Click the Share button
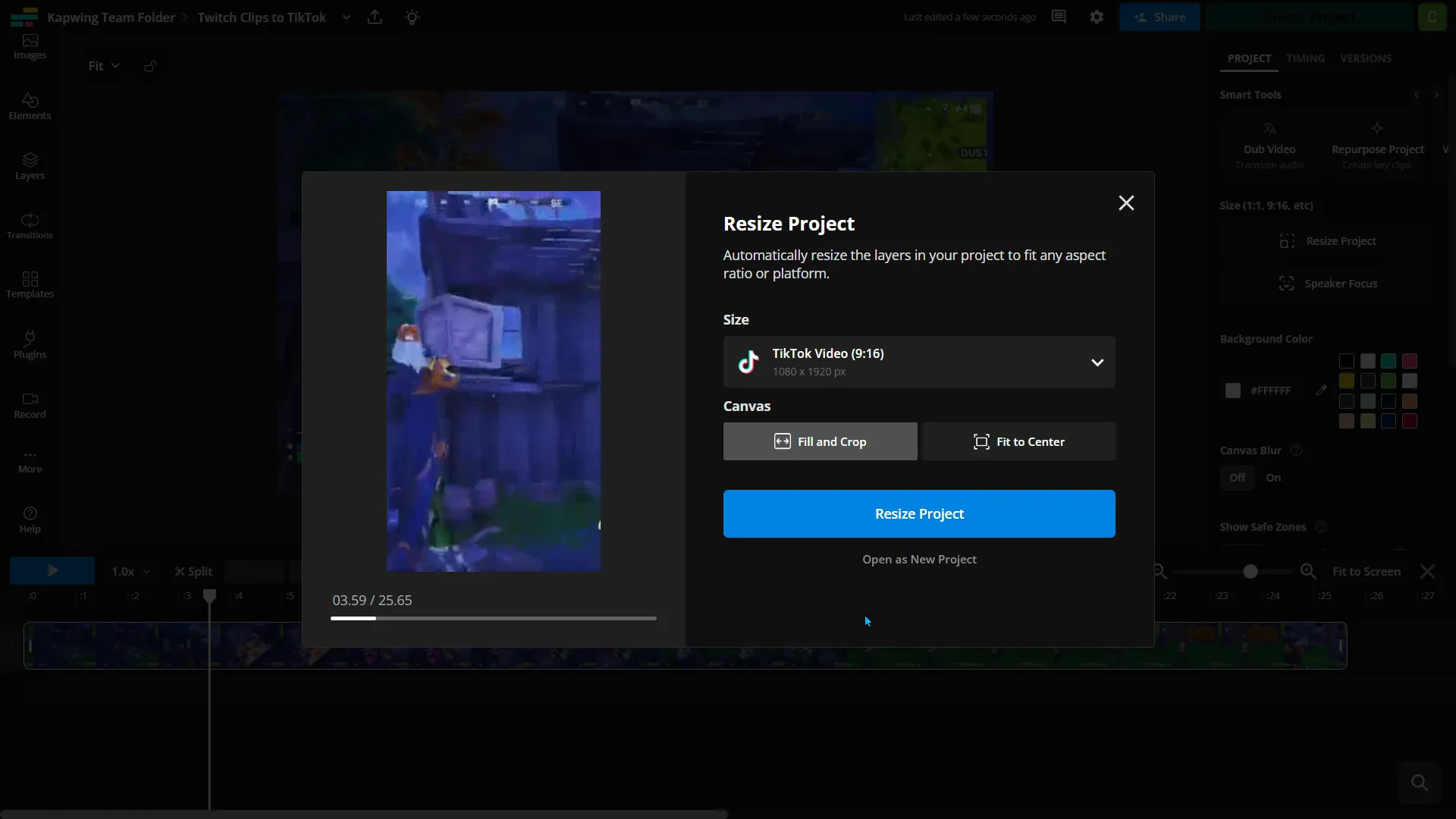Image resolution: width=1456 pixels, height=819 pixels. [x=1159, y=17]
